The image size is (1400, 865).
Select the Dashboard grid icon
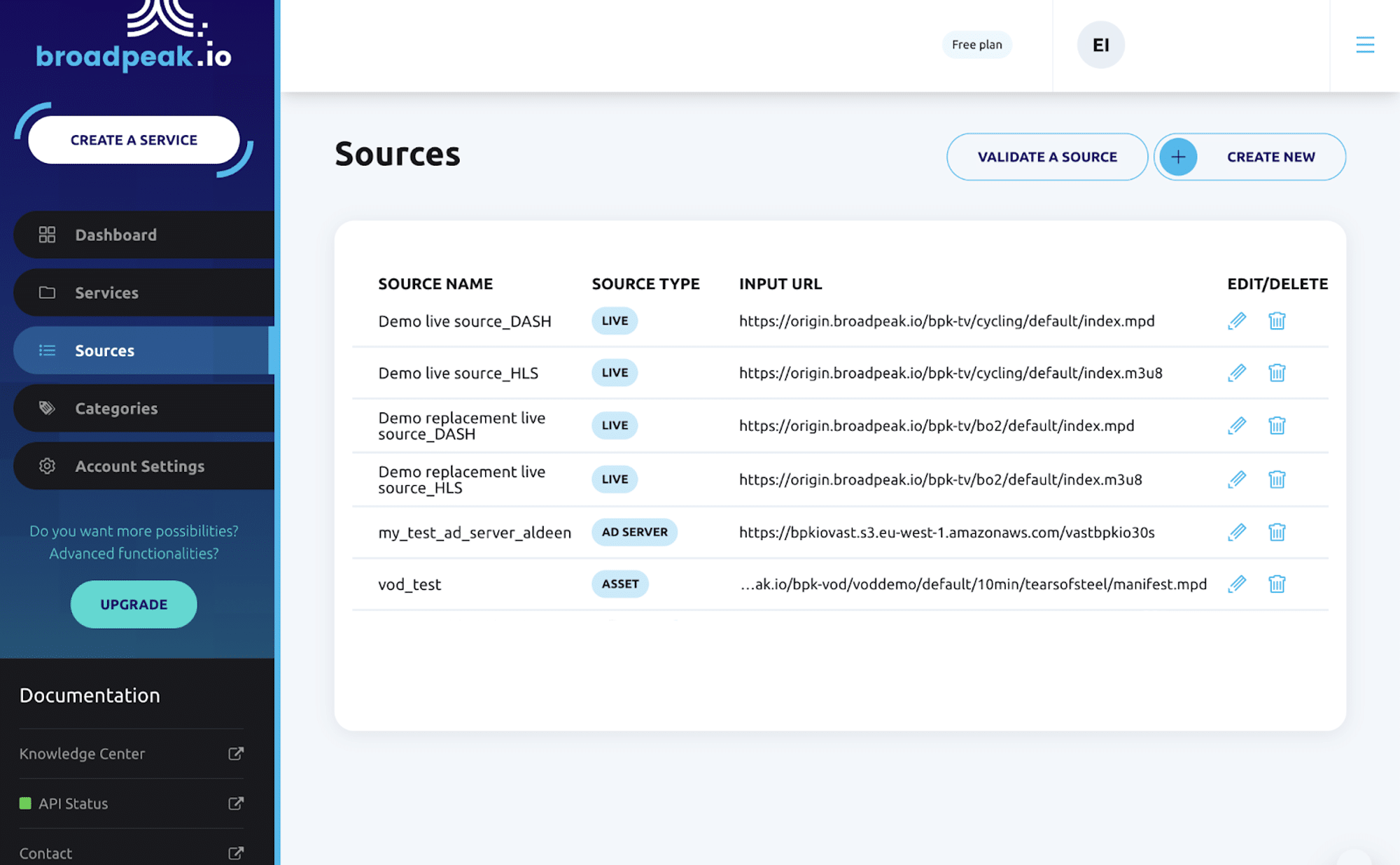click(x=46, y=234)
